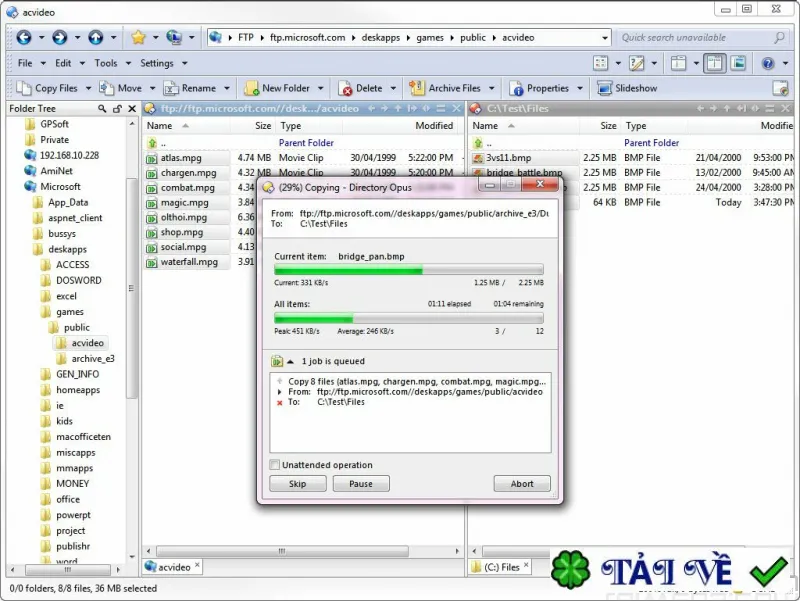Open the Favorites star icon
Image resolution: width=800 pixels, height=601 pixels.
coord(138,37)
